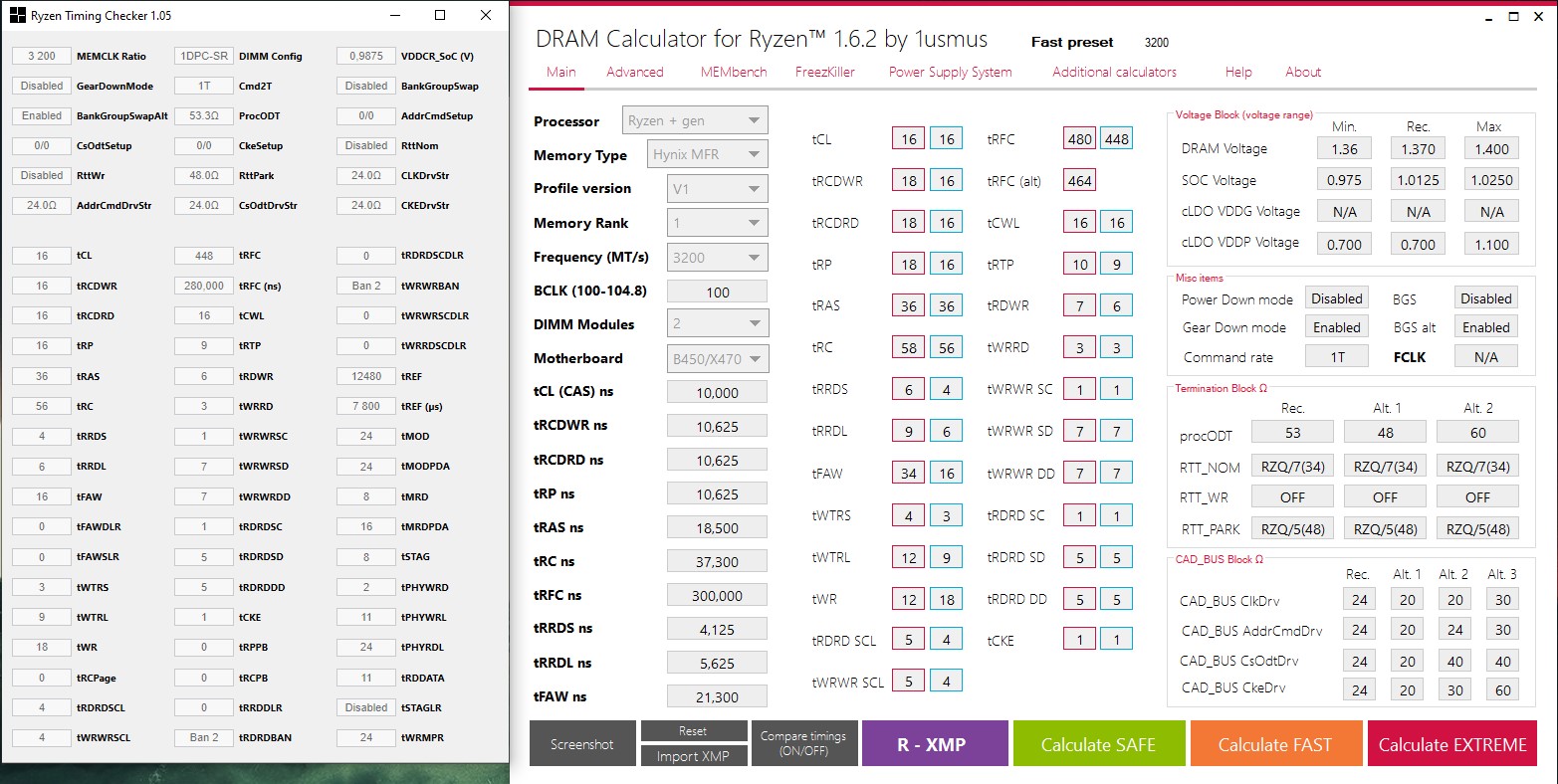Select the tRAS ns field
1558x784 pixels.
click(717, 527)
